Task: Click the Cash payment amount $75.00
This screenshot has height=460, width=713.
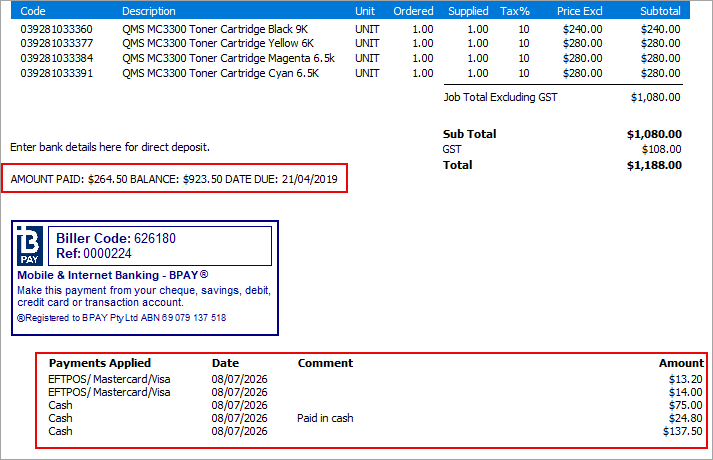Action: click(x=685, y=405)
